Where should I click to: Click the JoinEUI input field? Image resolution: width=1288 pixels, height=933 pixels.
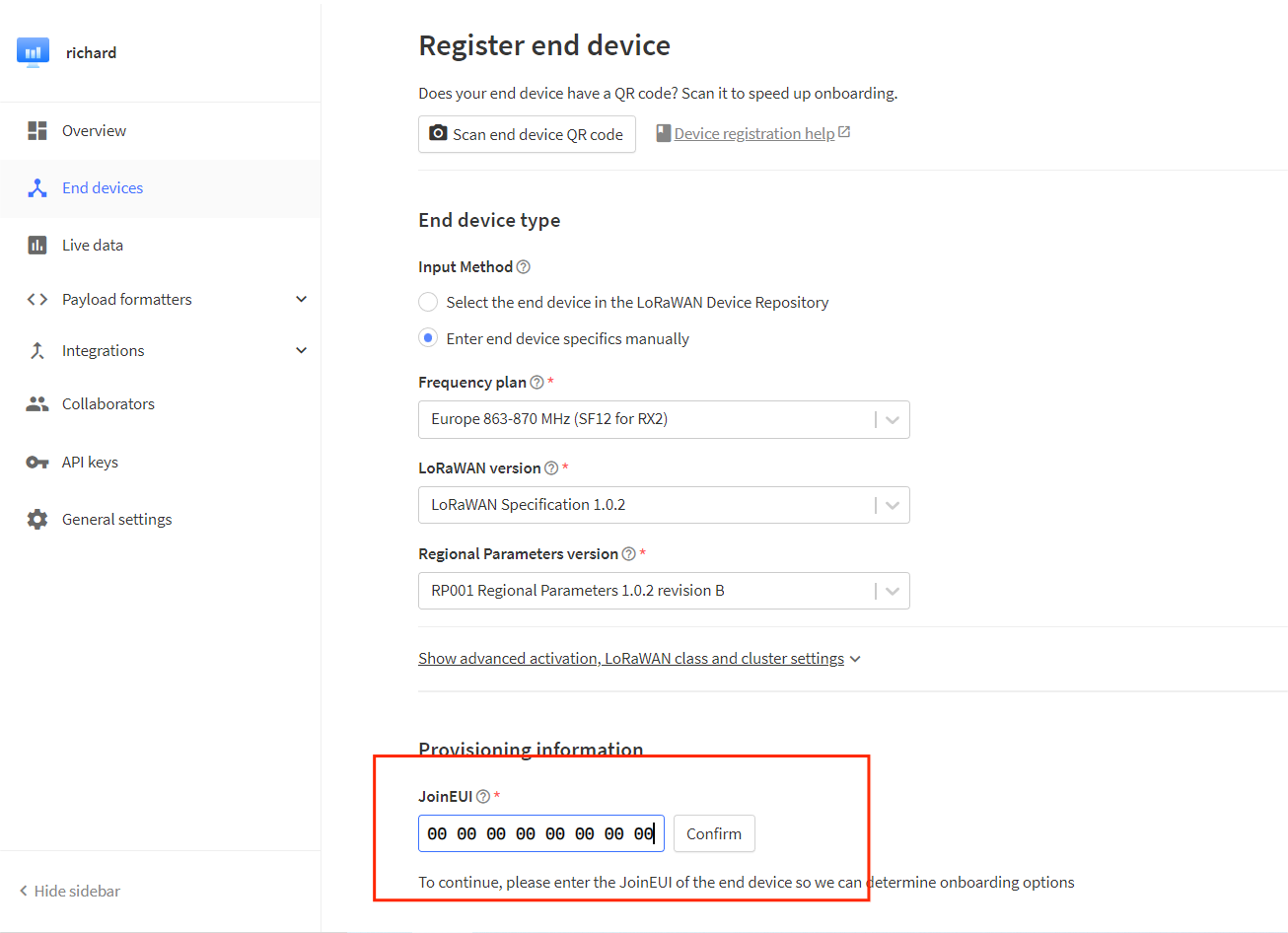click(x=540, y=834)
